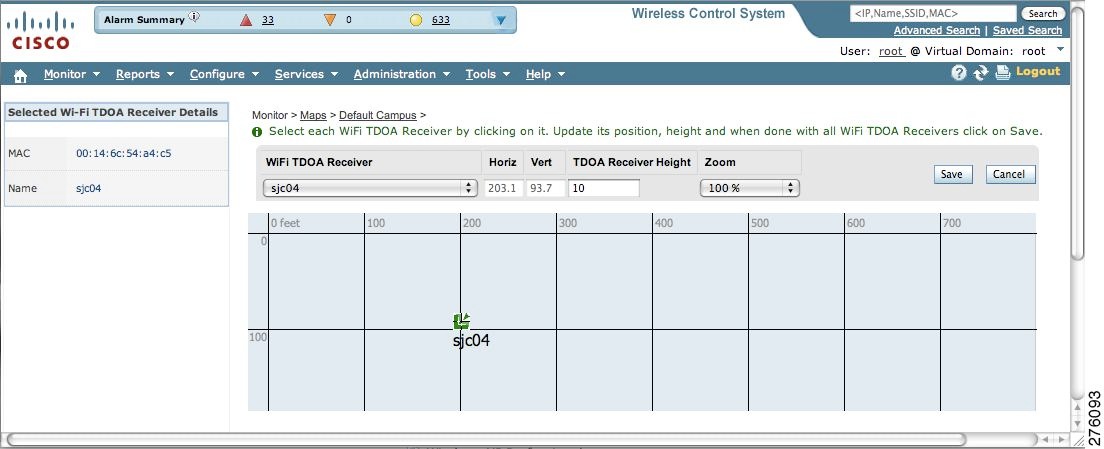
Task: Open Maps breadcrumb link
Action: pyautogui.click(x=313, y=115)
